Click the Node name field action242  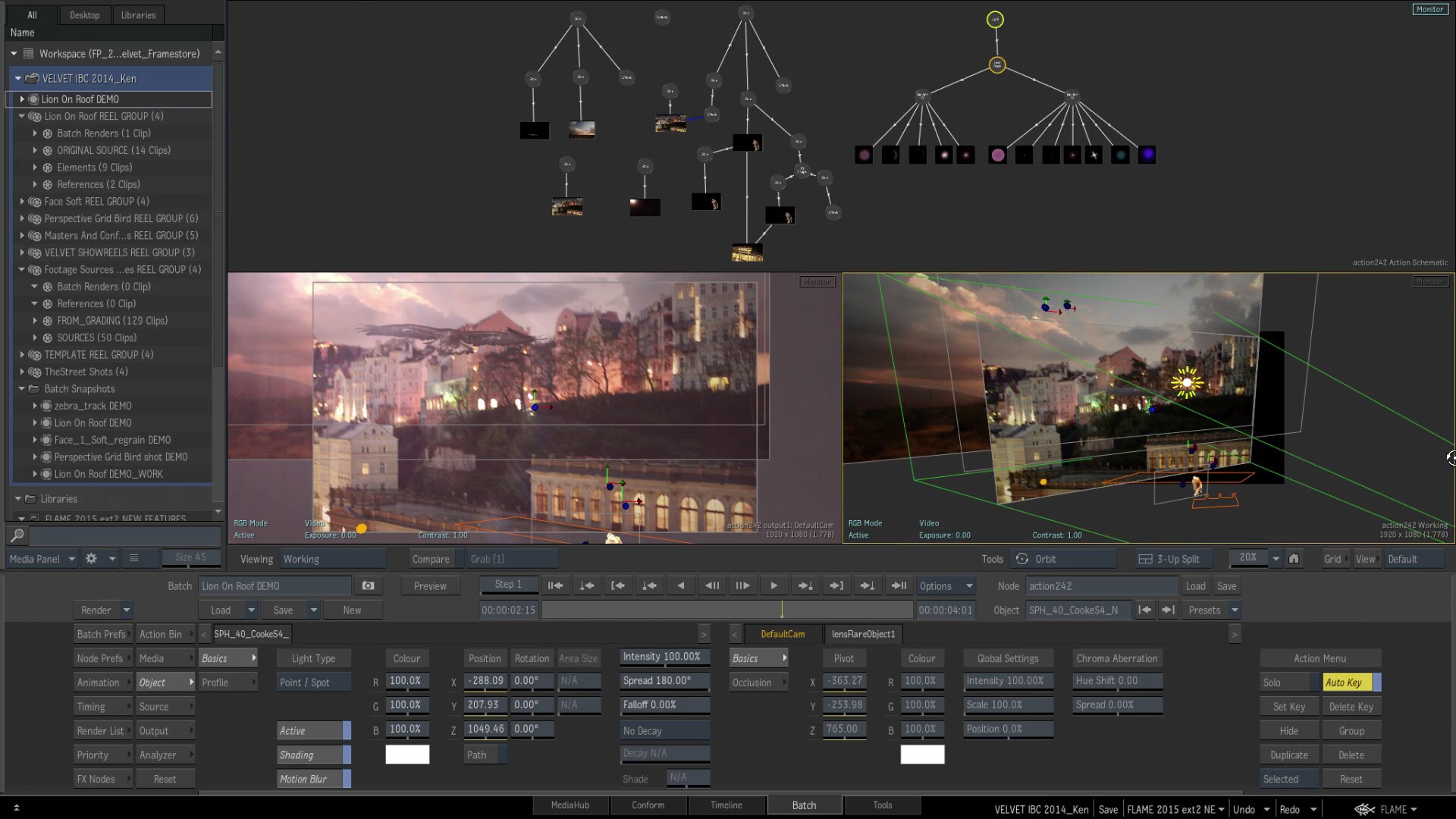pyautogui.click(x=1101, y=586)
